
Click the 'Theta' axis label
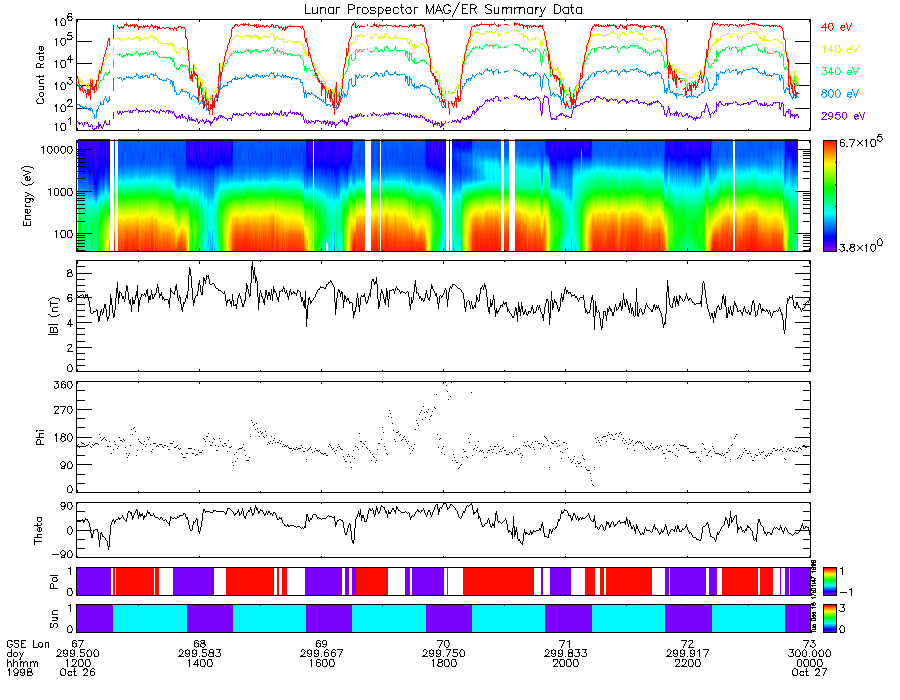tap(38, 531)
